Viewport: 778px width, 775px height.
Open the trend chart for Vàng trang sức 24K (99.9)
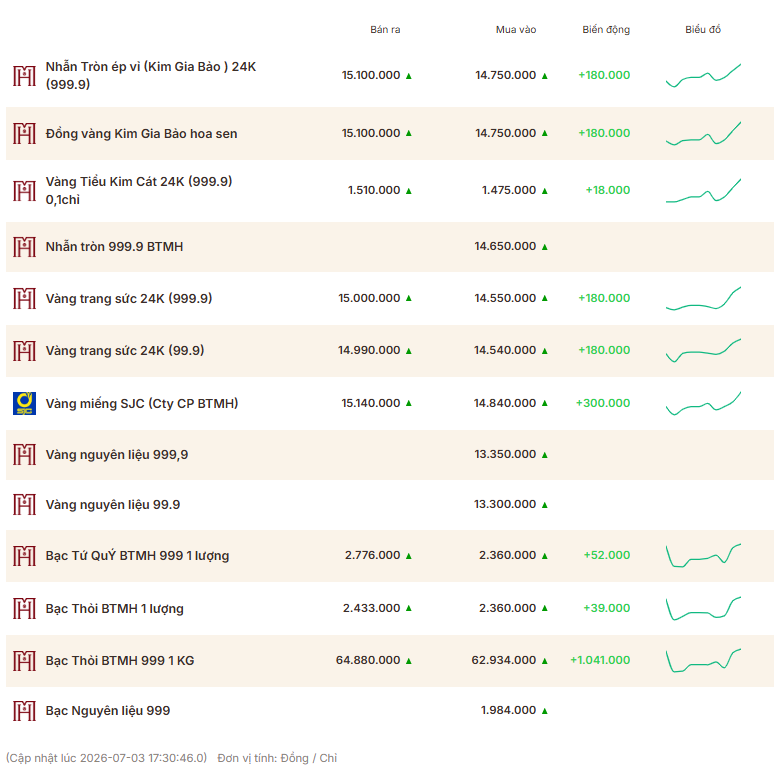pos(703,350)
